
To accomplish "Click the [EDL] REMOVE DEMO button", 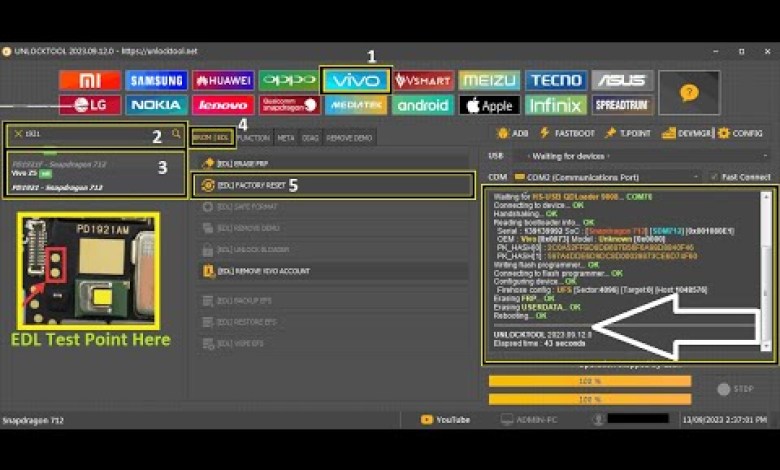I will (333, 228).
